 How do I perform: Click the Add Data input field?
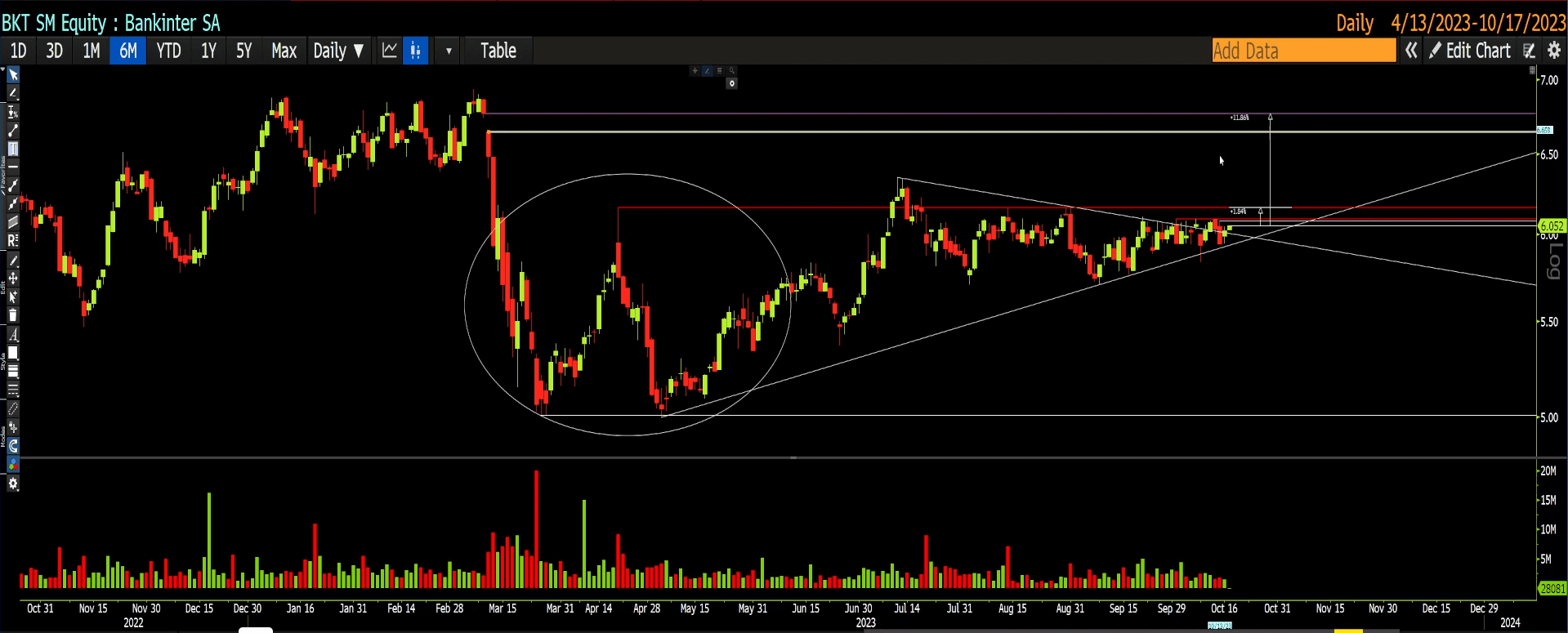pyautogui.click(x=1304, y=51)
